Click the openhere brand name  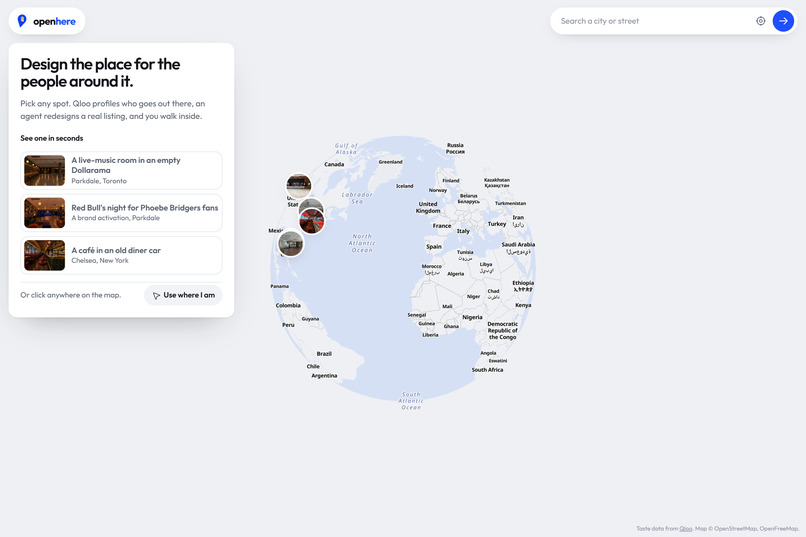(x=54, y=22)
